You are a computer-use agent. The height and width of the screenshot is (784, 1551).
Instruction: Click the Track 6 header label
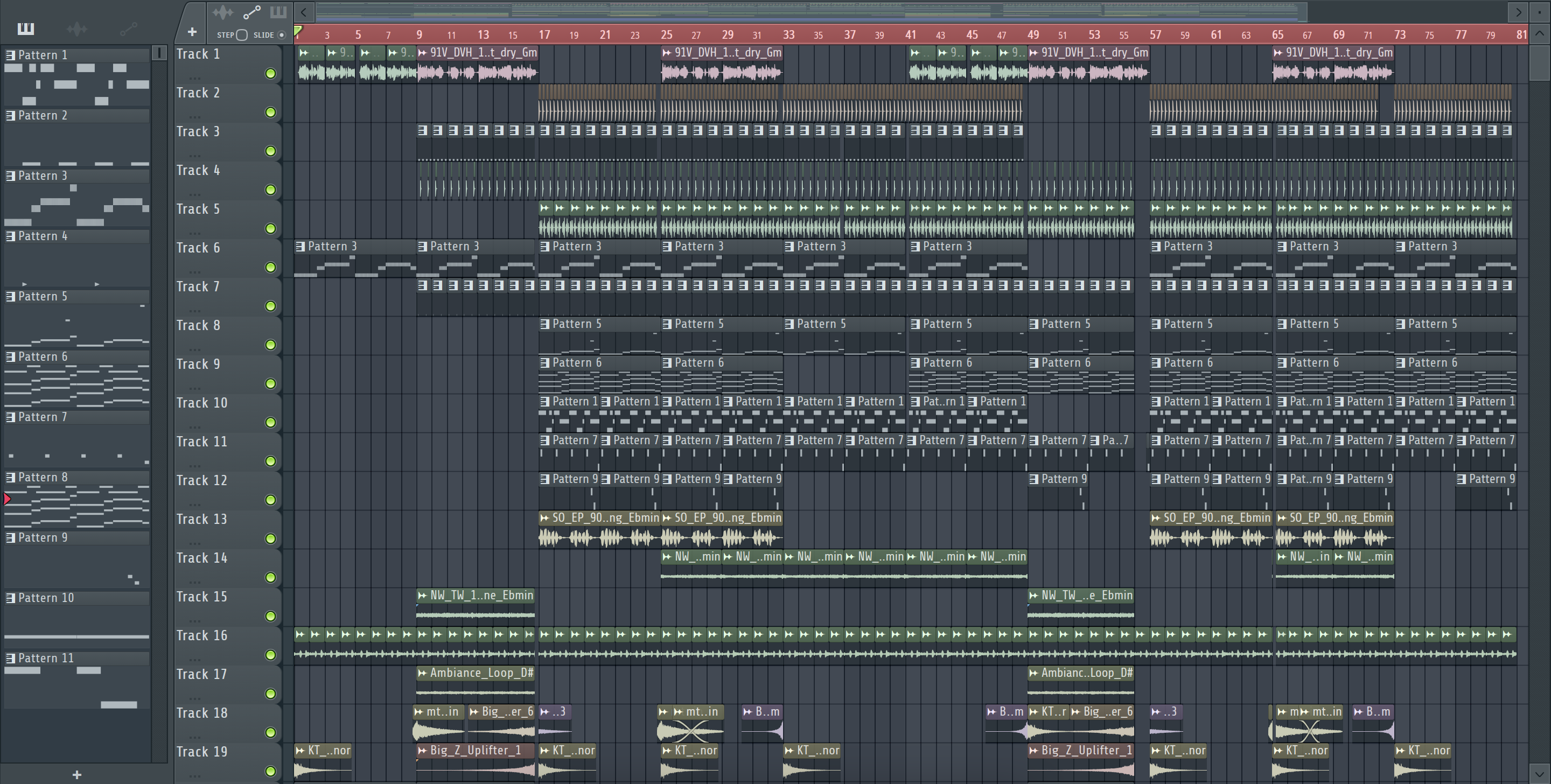[x=198, y=248]
